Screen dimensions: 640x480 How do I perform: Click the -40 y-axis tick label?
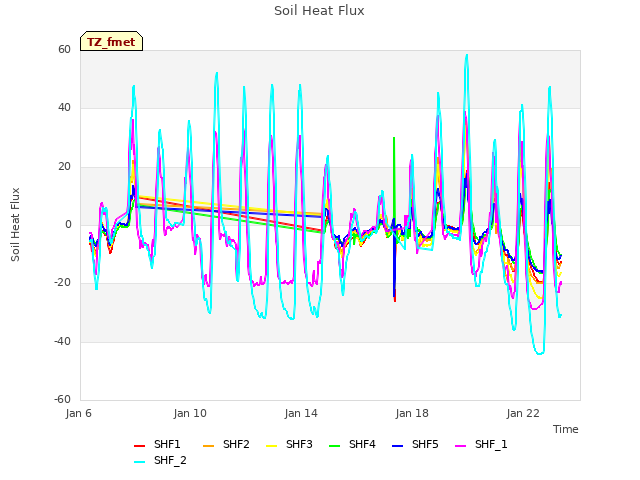(x=63, y=341)
